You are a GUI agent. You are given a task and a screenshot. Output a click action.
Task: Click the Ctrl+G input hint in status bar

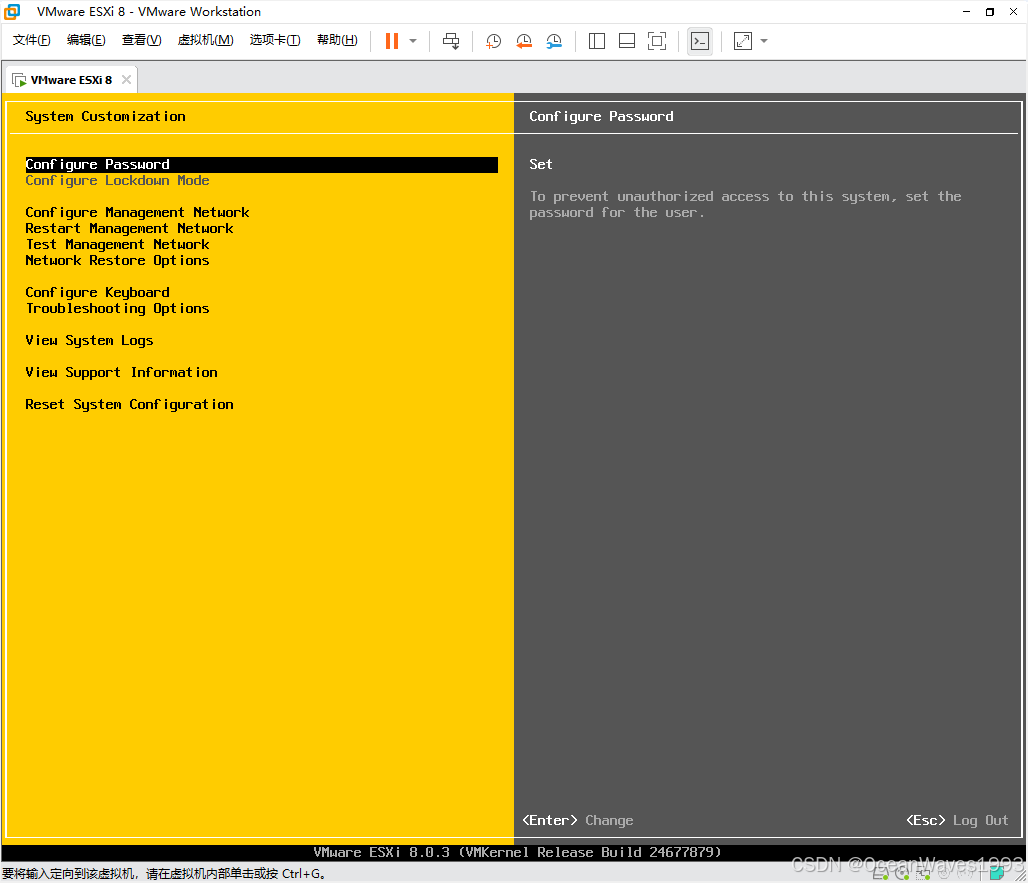[x=164, y=874]
